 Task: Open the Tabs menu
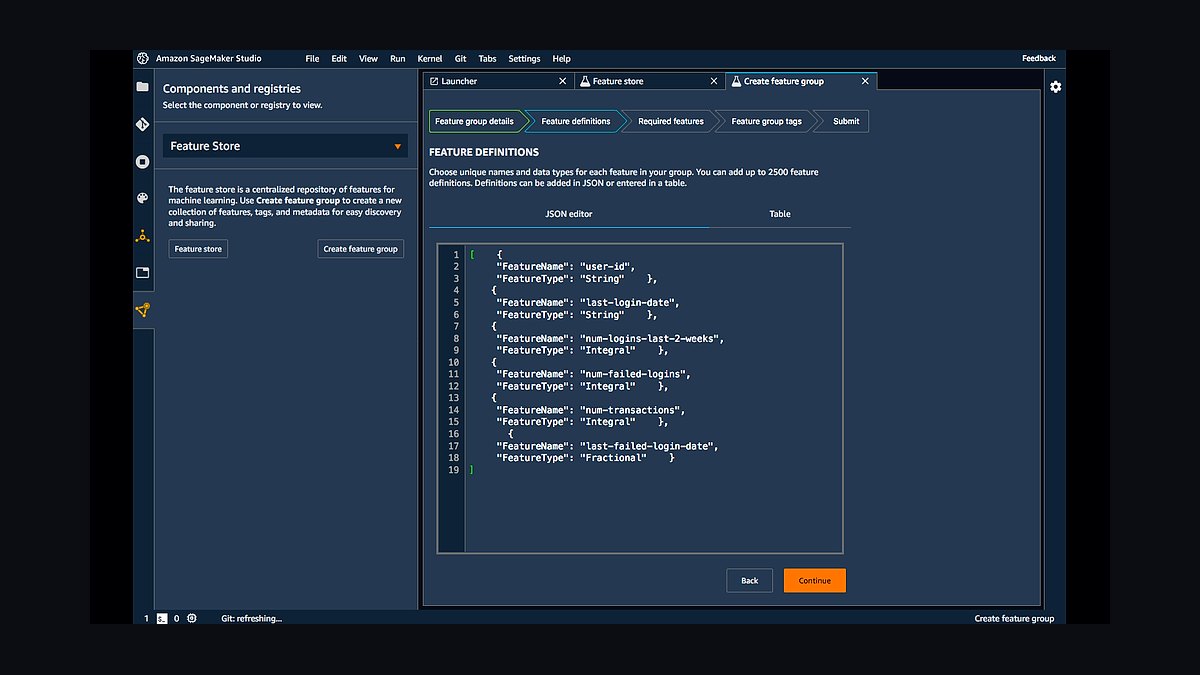tap(487, 59)
